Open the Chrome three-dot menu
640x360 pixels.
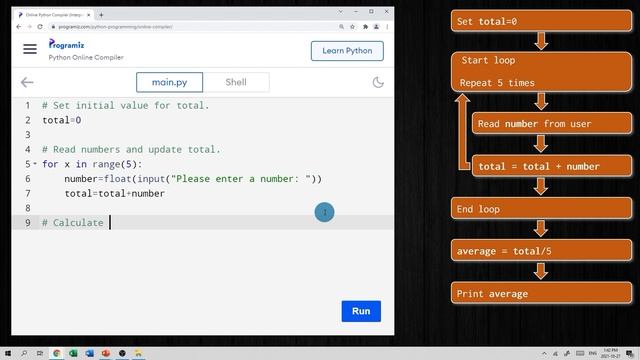[387, 27]
